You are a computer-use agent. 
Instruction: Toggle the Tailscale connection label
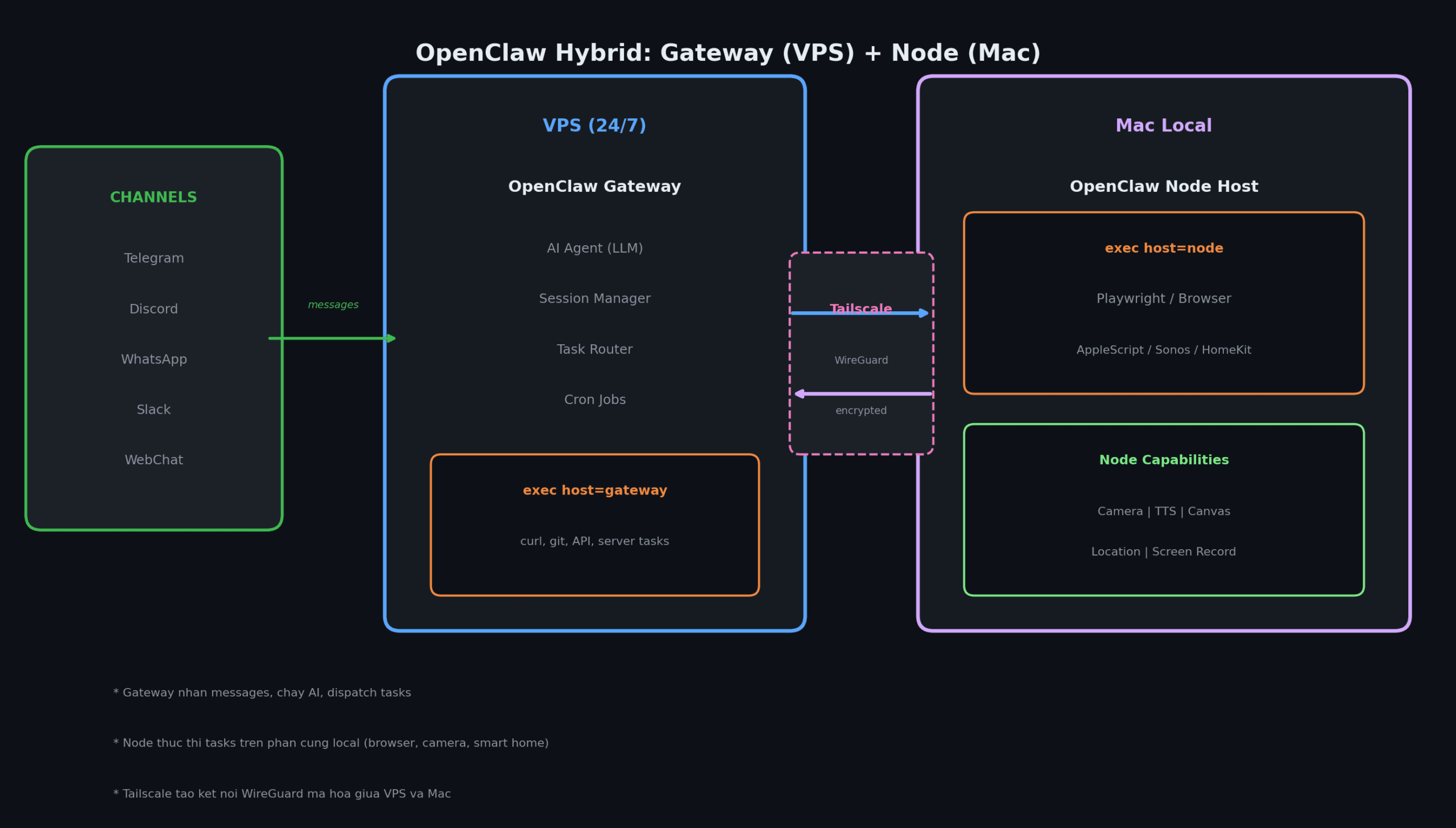861,308
